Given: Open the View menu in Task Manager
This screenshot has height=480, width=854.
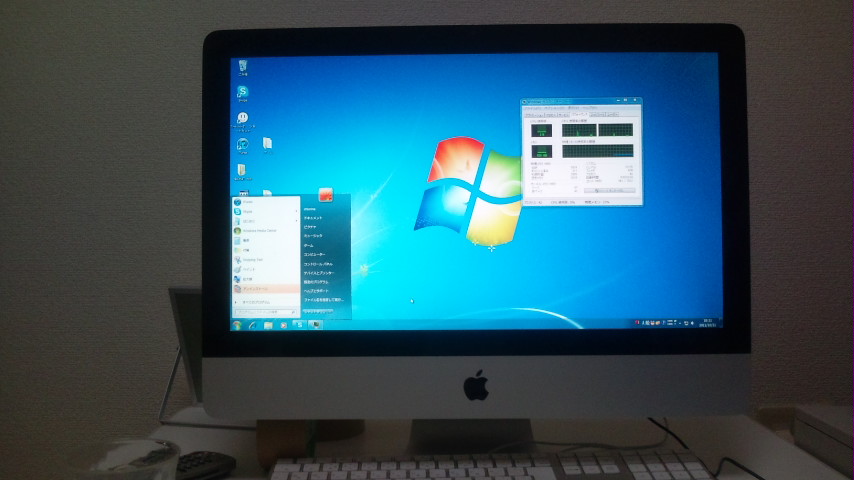Looking at the screenshot, I should (x=574, y=108).
